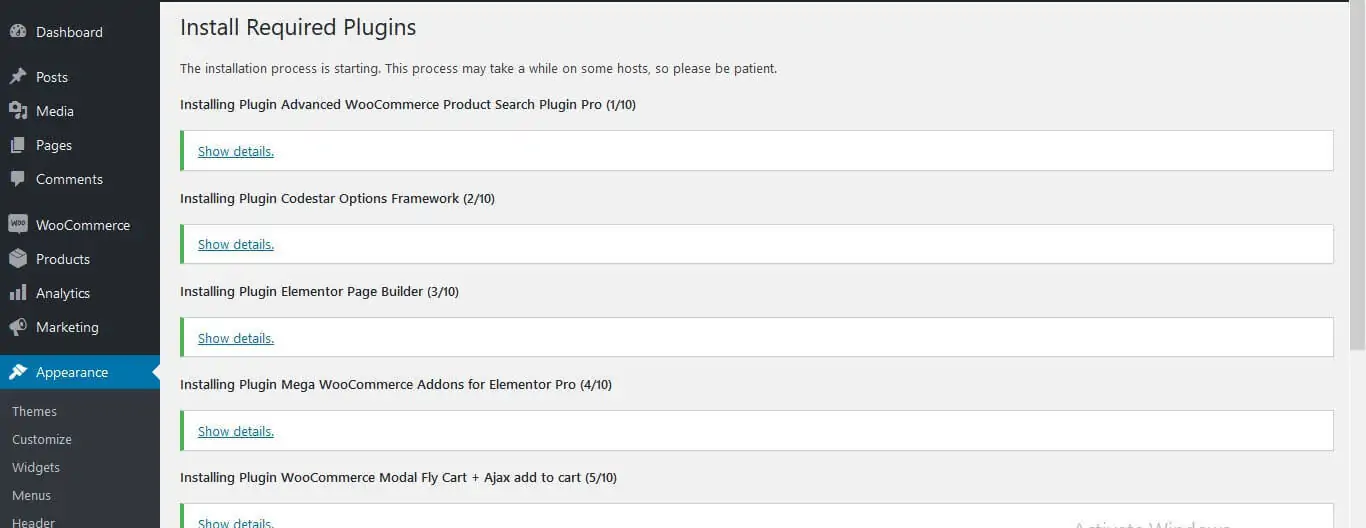
Task: Open the Customize submenu item
Action: pos(42,439)
